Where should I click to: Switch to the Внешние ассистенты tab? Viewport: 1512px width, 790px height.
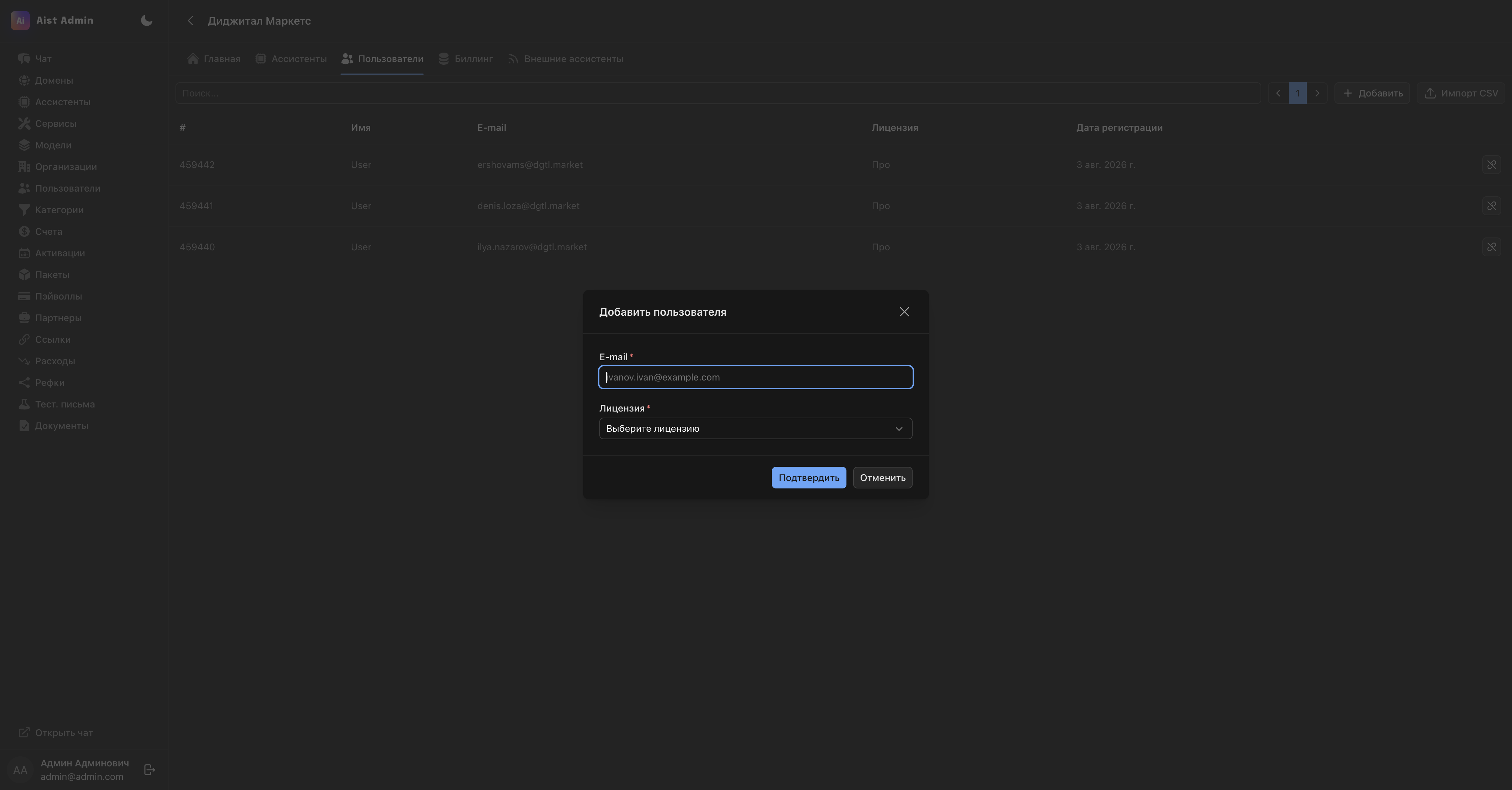[x=565, y=59]
